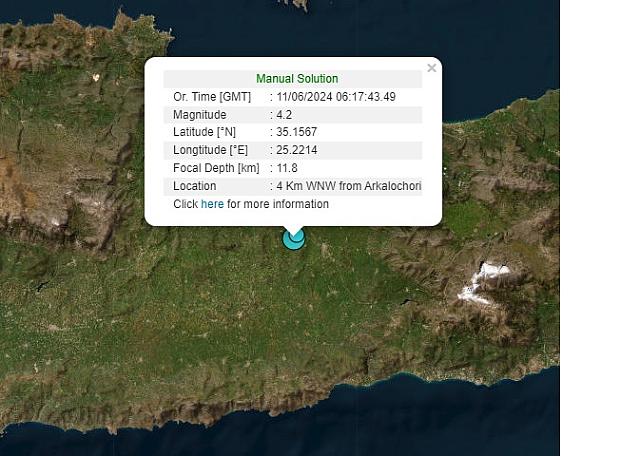
Task: Close the earthquake info popup
Action: tap(431, 69)
